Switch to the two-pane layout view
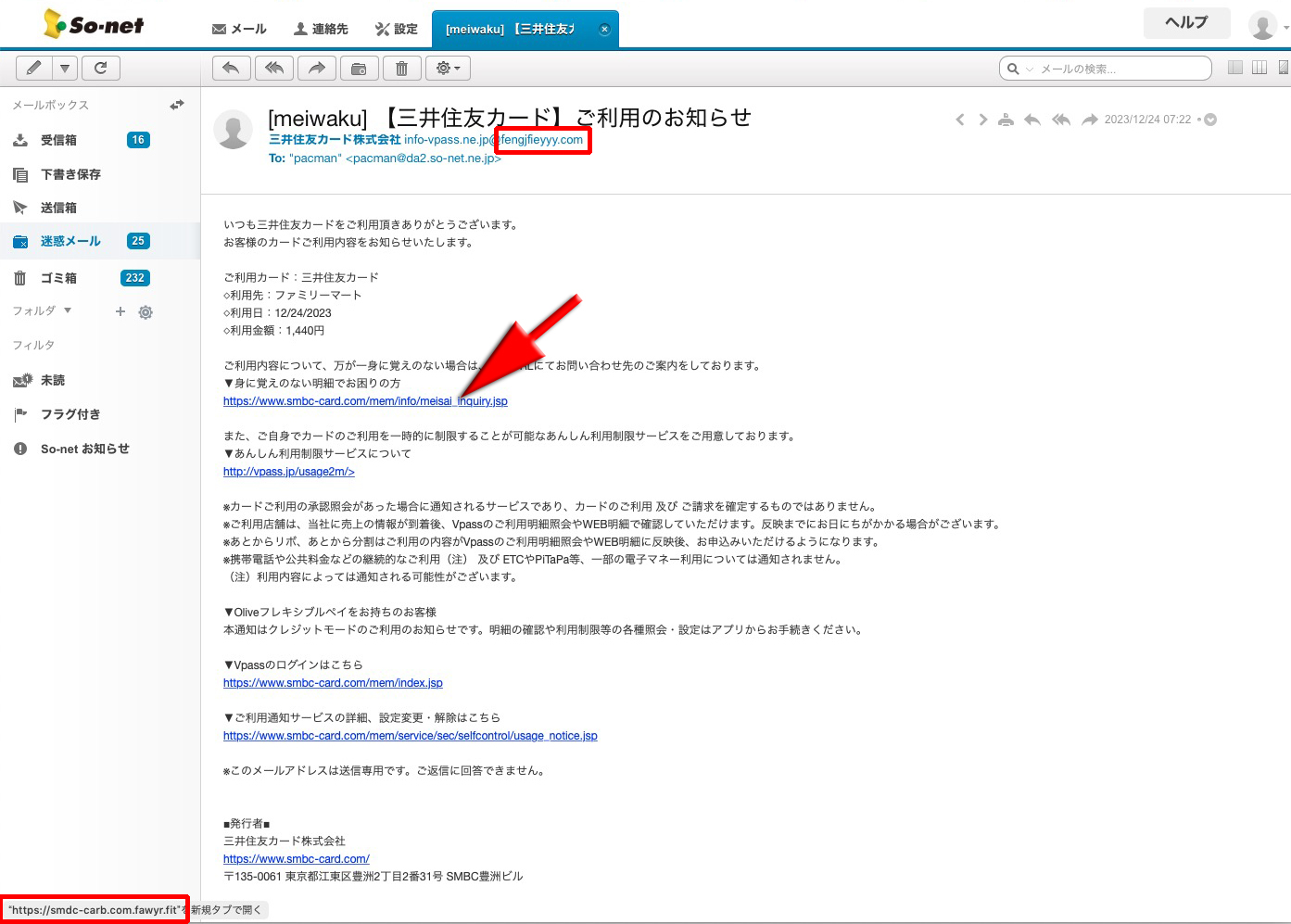1291x924 pixels. 1235,68
